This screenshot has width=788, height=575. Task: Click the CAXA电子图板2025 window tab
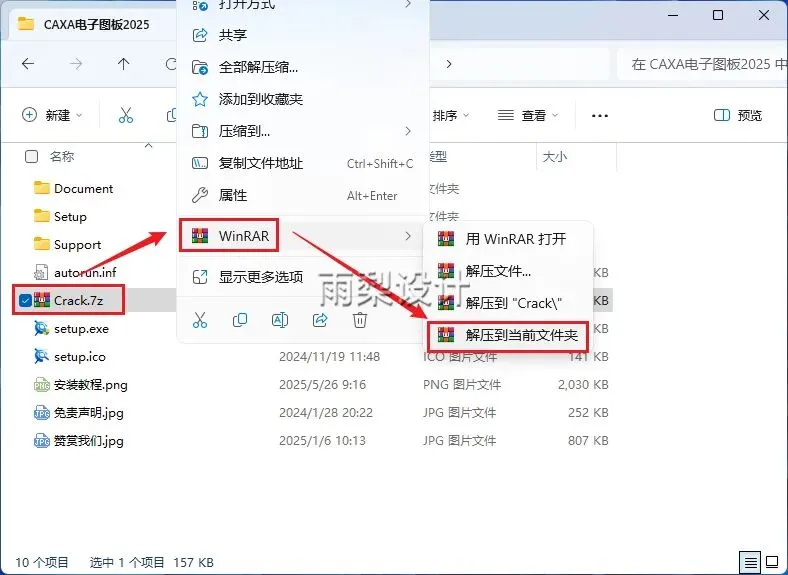[90, 24]
